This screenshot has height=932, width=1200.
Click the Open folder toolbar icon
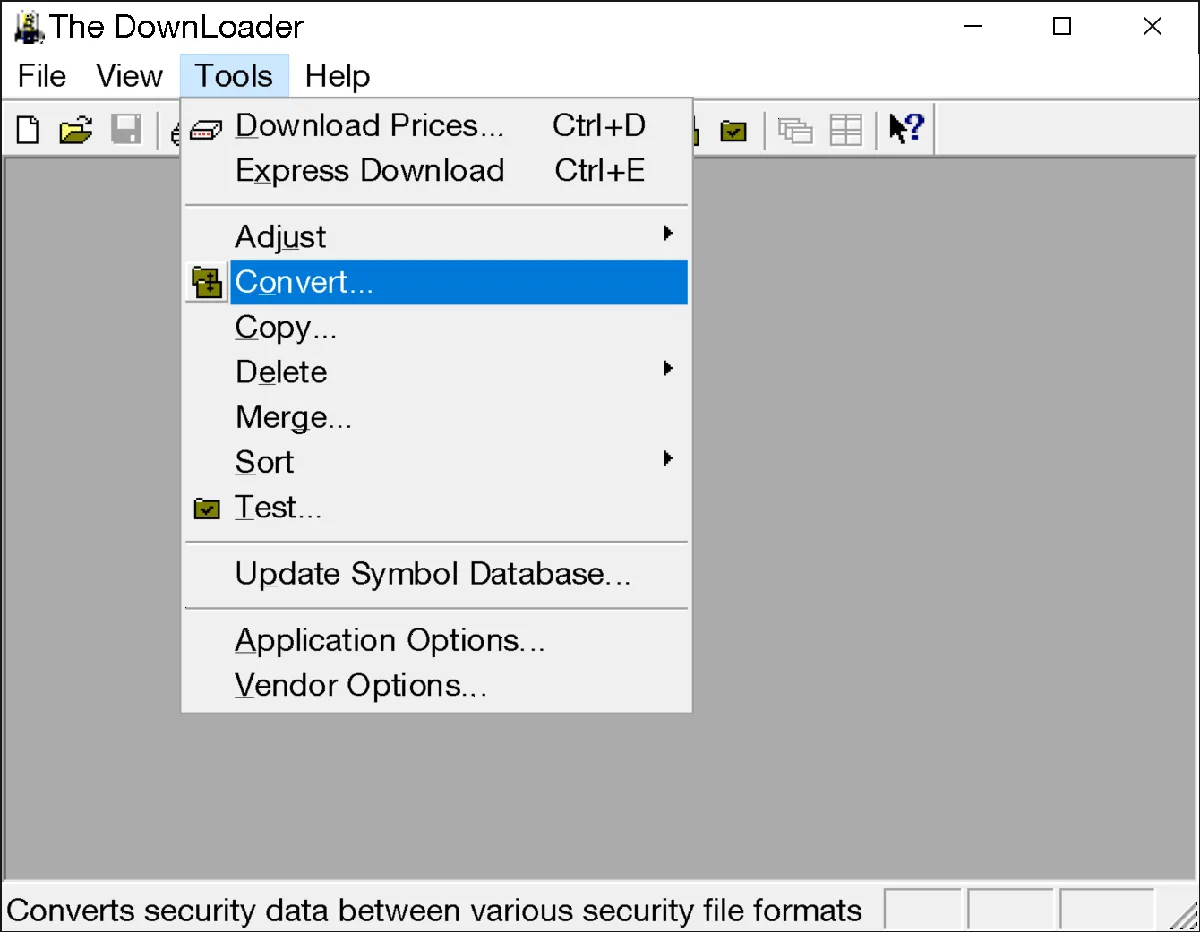click(x=75, y=130)
